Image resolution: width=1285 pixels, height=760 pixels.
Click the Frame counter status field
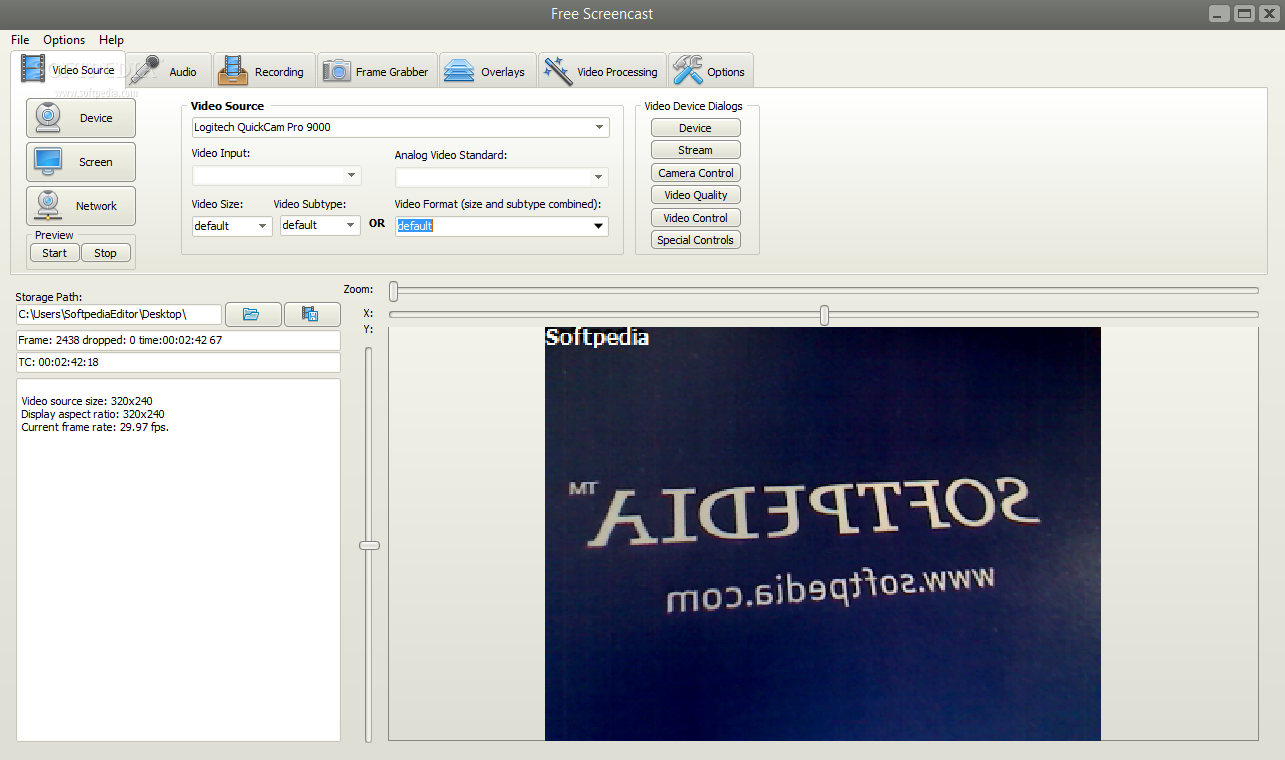pyautogui.click(x=178, y=341)
